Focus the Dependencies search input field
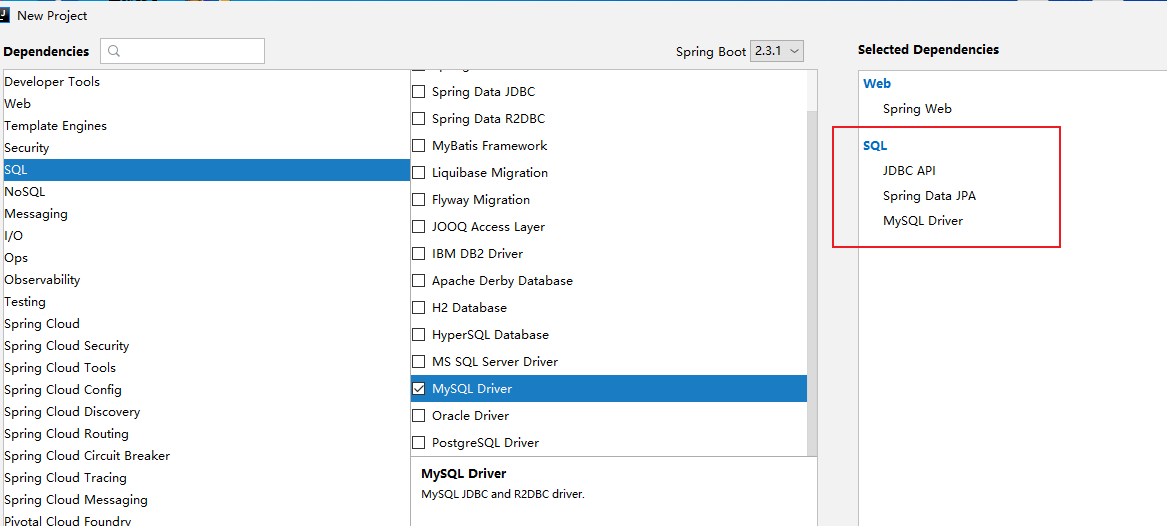Viewport: 1167px width, 526px height. coord(182,51)
